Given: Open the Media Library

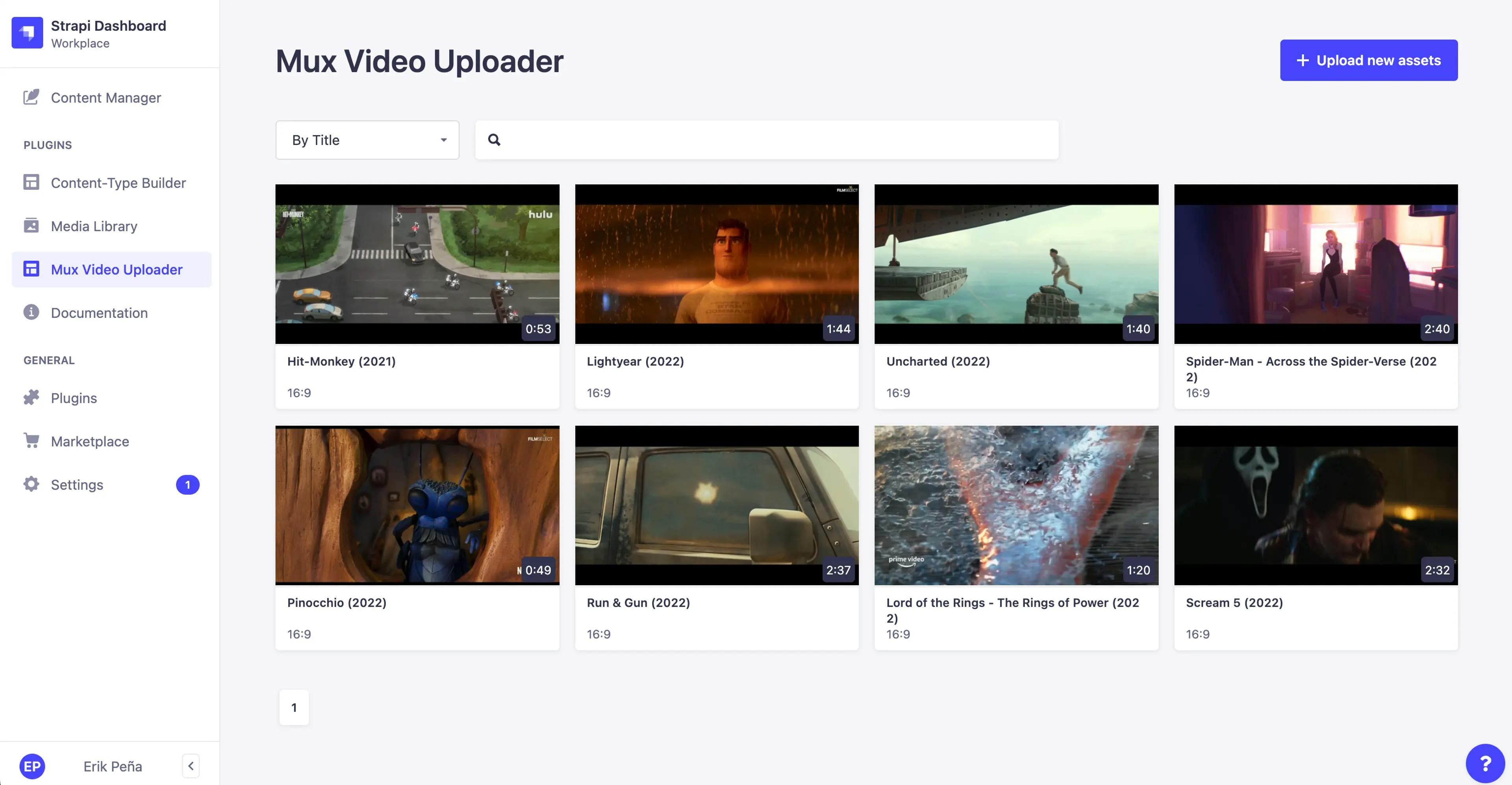Looking at the screenshot, I should coord(94,226).
